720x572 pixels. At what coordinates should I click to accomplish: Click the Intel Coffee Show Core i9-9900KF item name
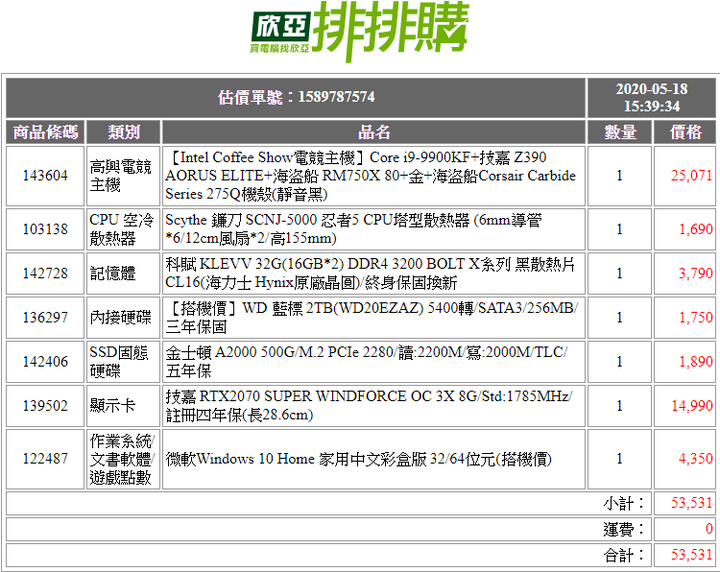370,176
